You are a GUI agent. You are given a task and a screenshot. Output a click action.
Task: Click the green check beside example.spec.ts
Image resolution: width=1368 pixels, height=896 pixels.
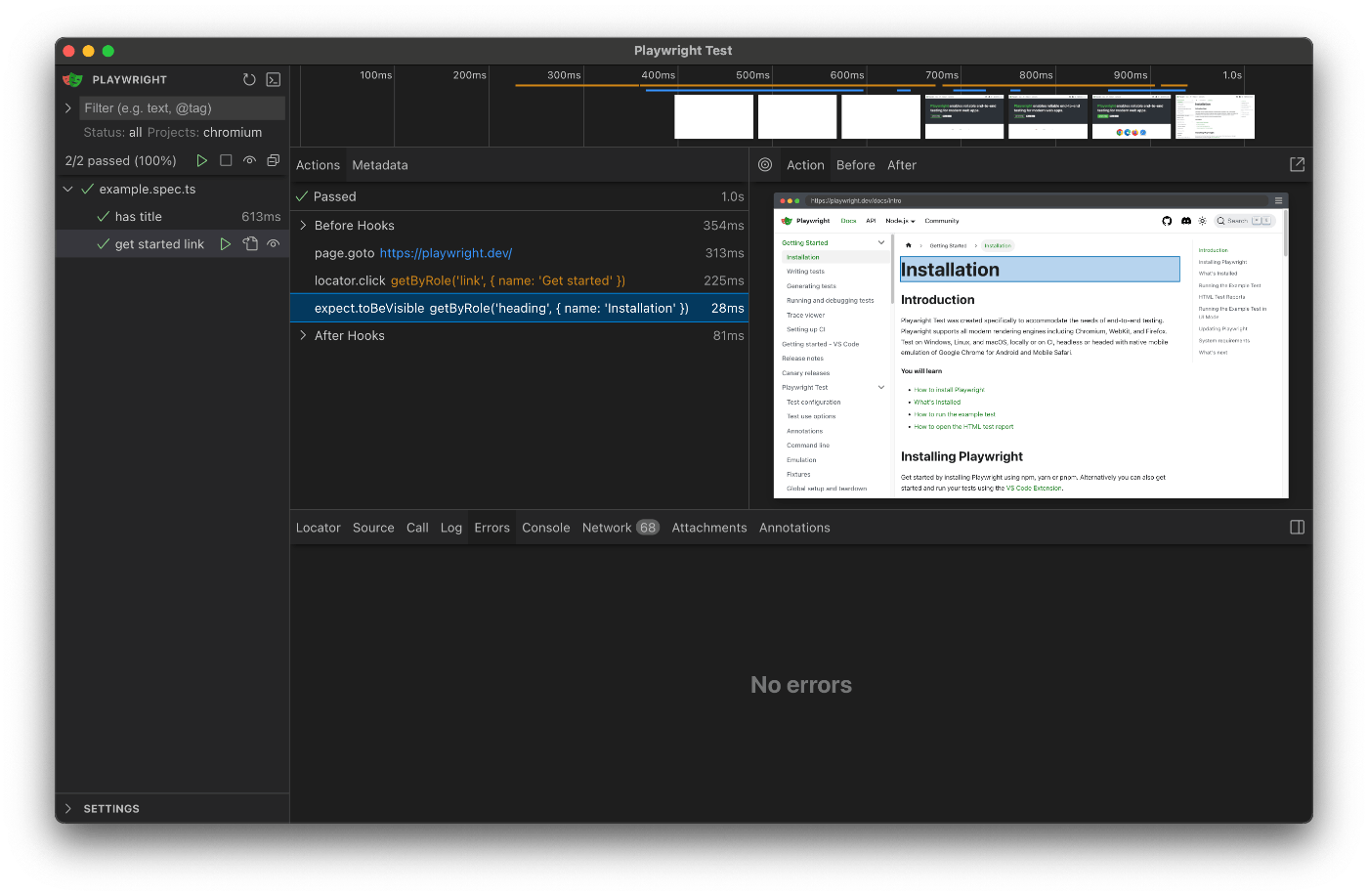[x=87, y=189]
